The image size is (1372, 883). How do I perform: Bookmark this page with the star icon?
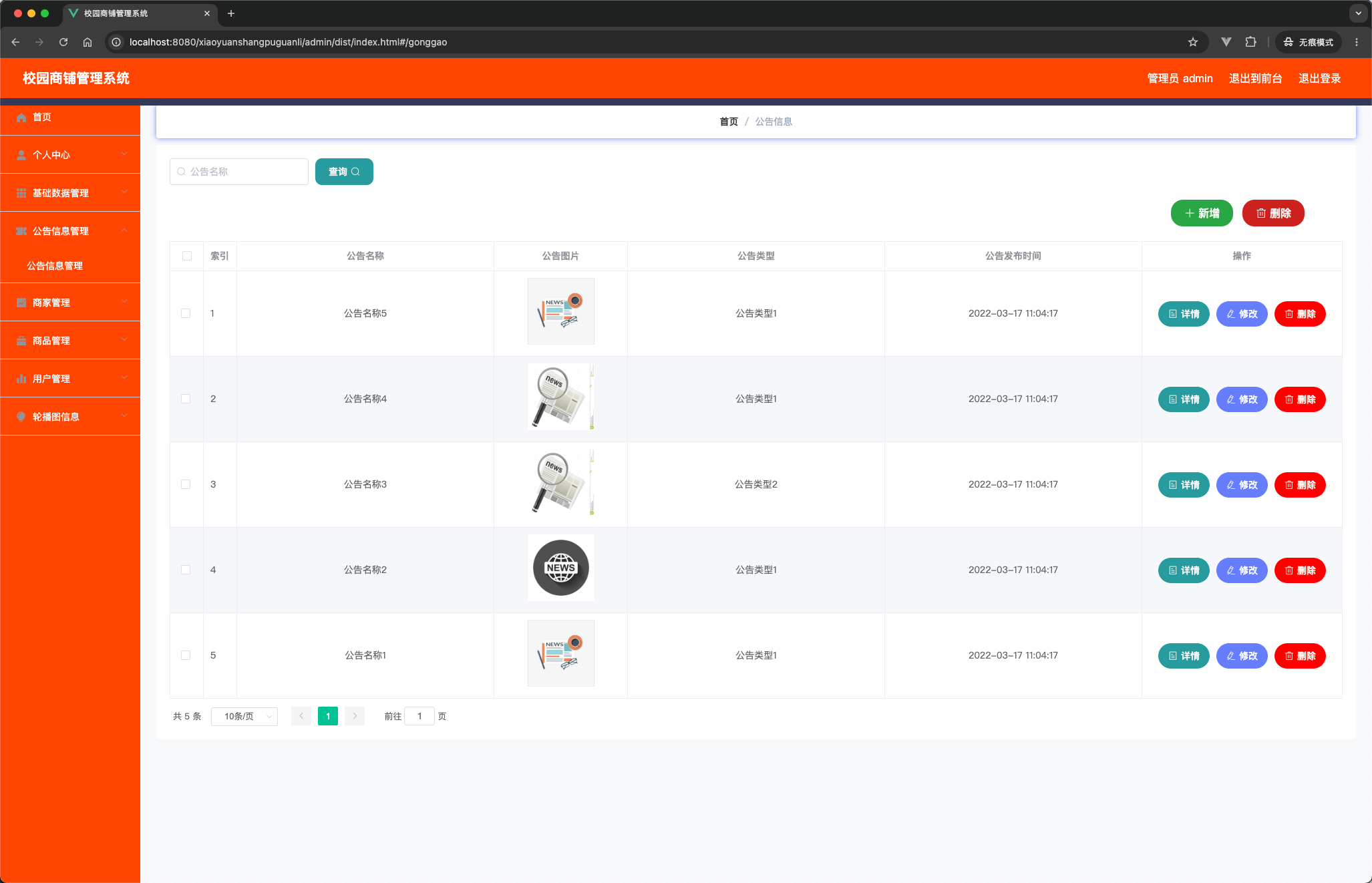coord(1193,42)
